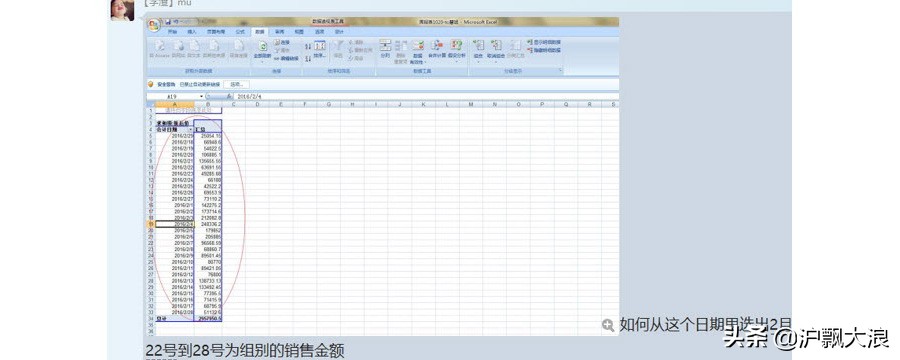This screenshot has width=900, height=360.
Task: Expand What-If Analysis dropdown arrow
Action: 456,62
